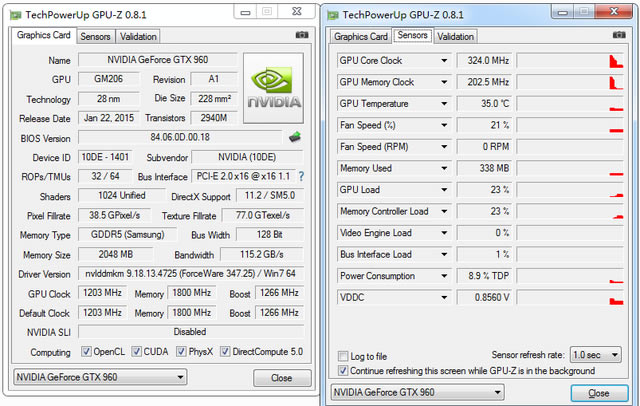Click GPU-Z app icon in right title bar
The image size is (640, 406).
pyautogui.click(x=333, y=16)
